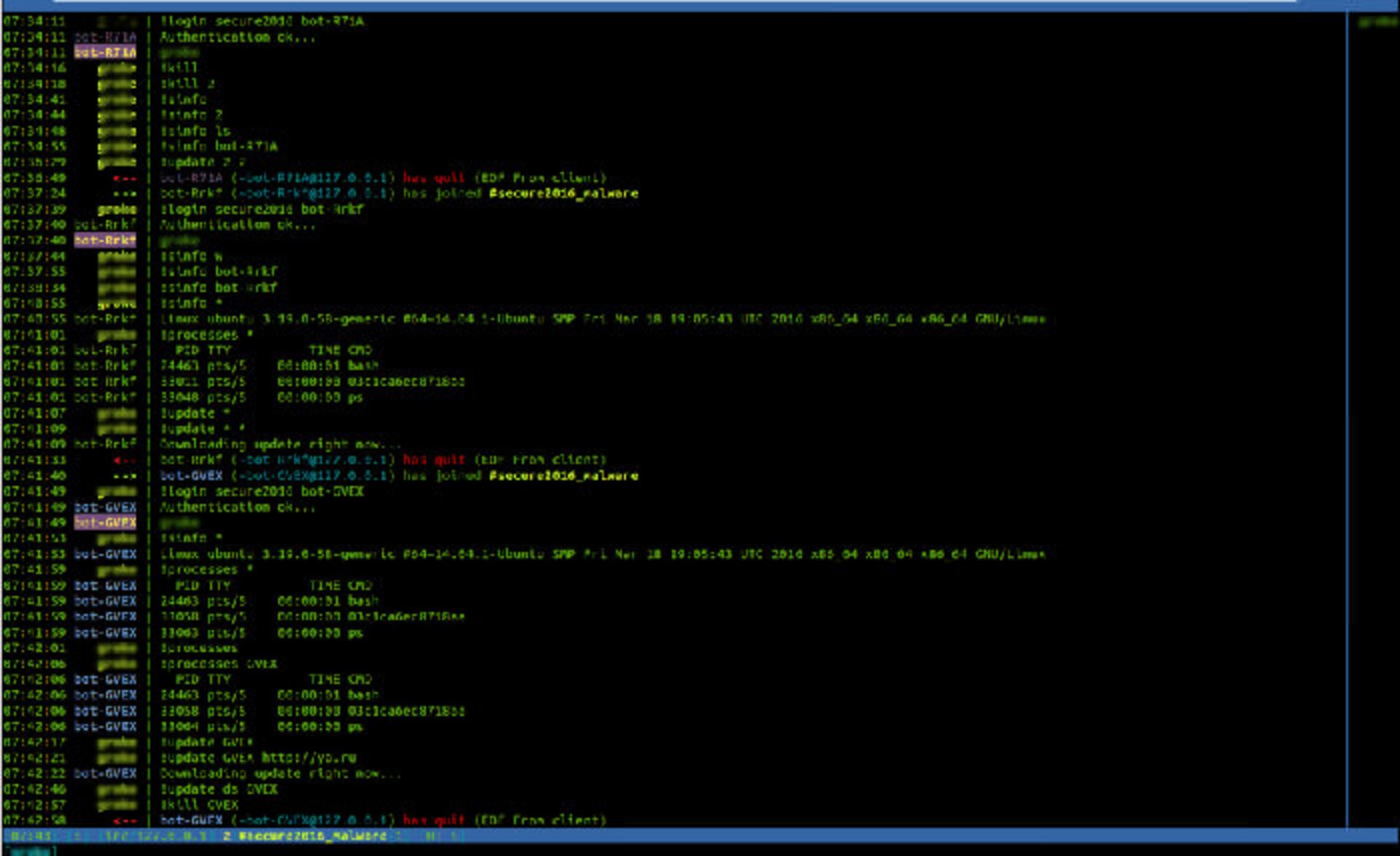Open the http://yp.ru link in update command

pyautogui.click(x=309, y=758)
